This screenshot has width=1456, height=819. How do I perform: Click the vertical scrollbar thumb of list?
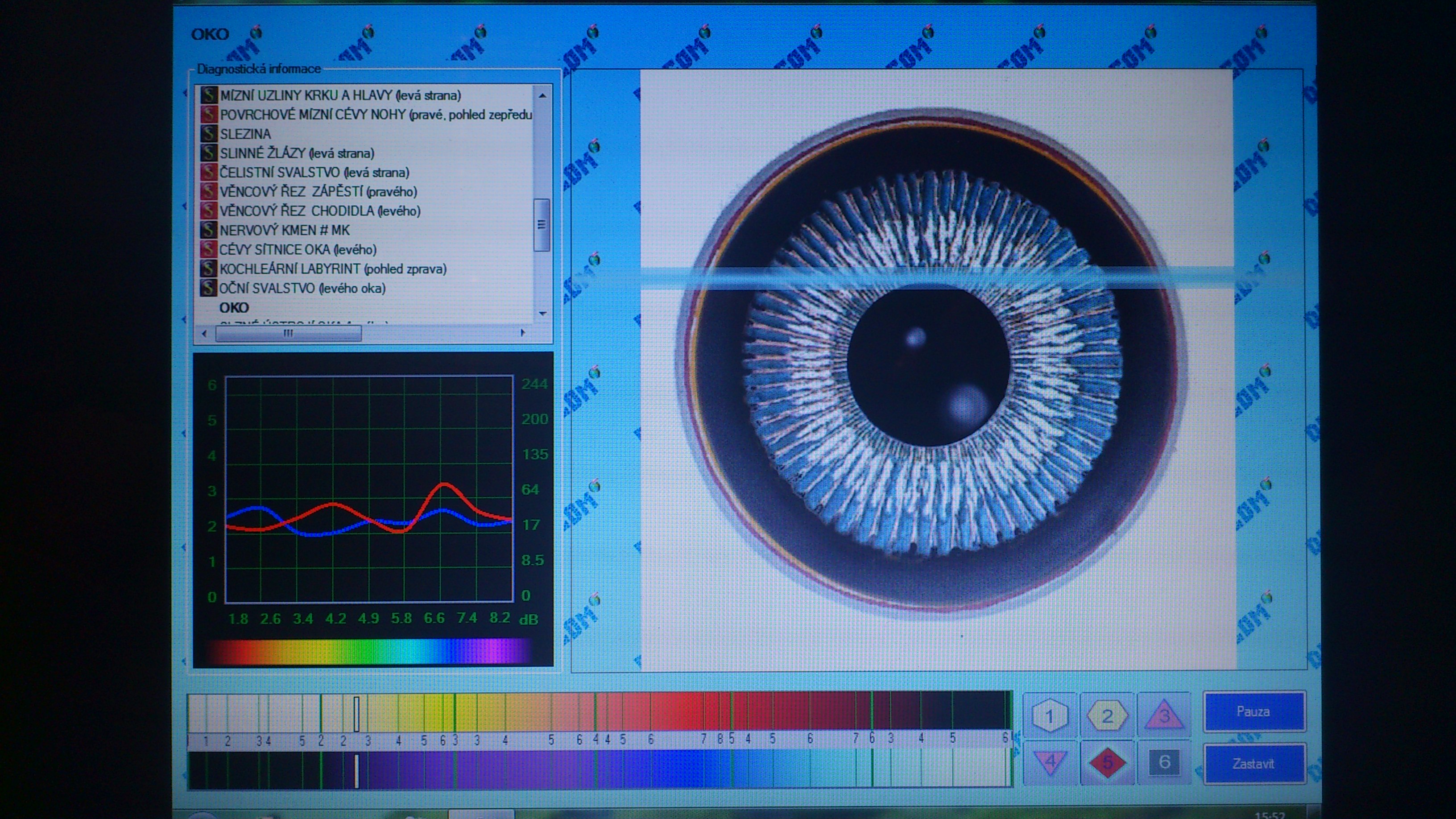[x=542, y=224]
